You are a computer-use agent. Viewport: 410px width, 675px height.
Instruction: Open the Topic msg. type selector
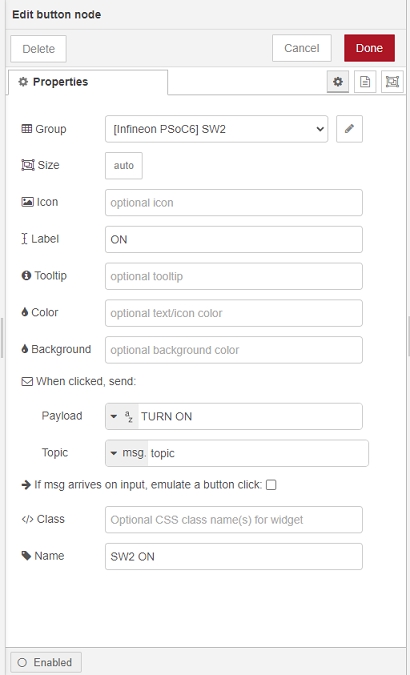point(127,453)
